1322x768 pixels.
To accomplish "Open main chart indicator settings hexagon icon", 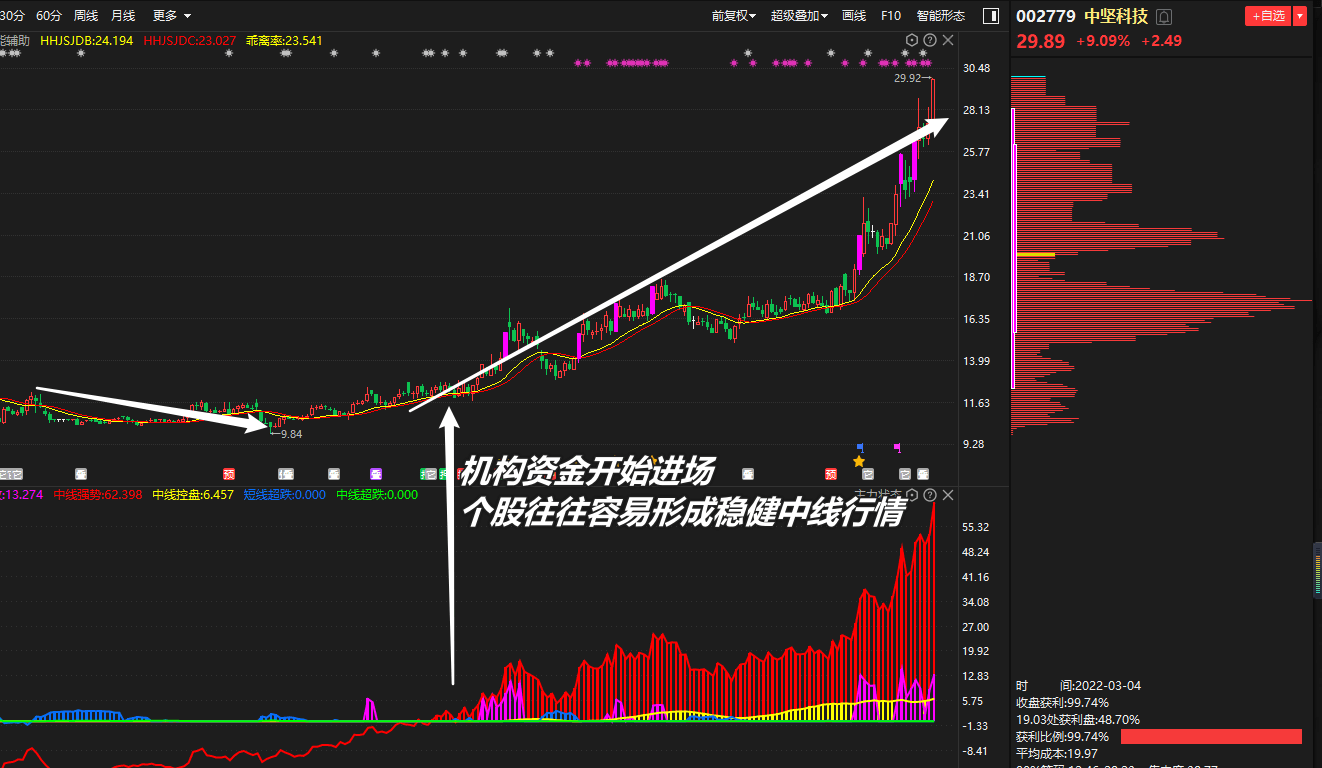I will pos(912,40).
